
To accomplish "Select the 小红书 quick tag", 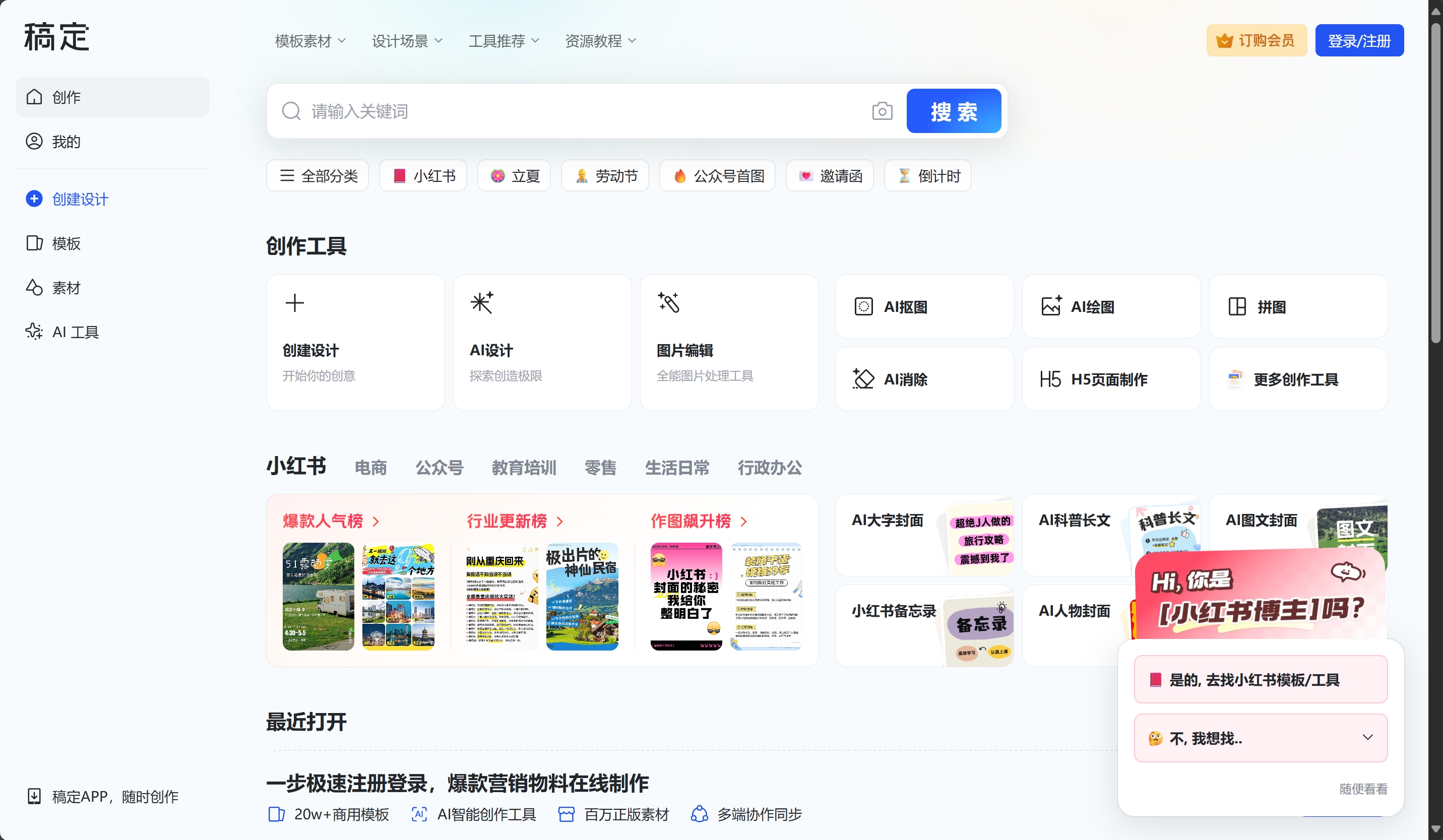I will [x=423, y=176].
